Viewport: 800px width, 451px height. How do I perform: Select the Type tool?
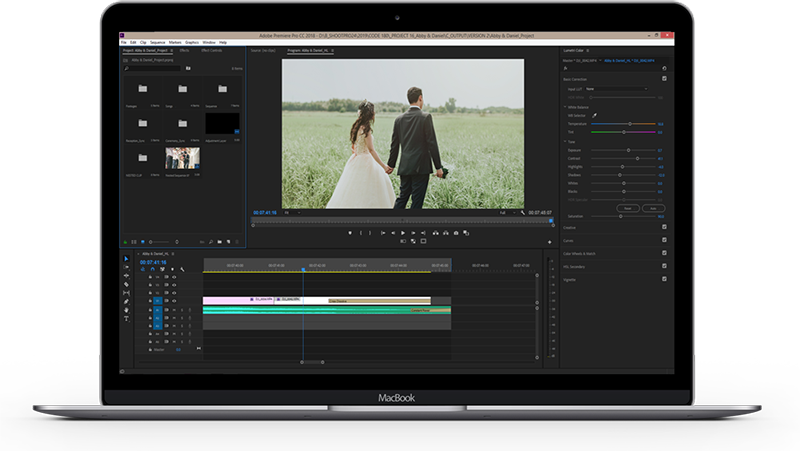126,318
